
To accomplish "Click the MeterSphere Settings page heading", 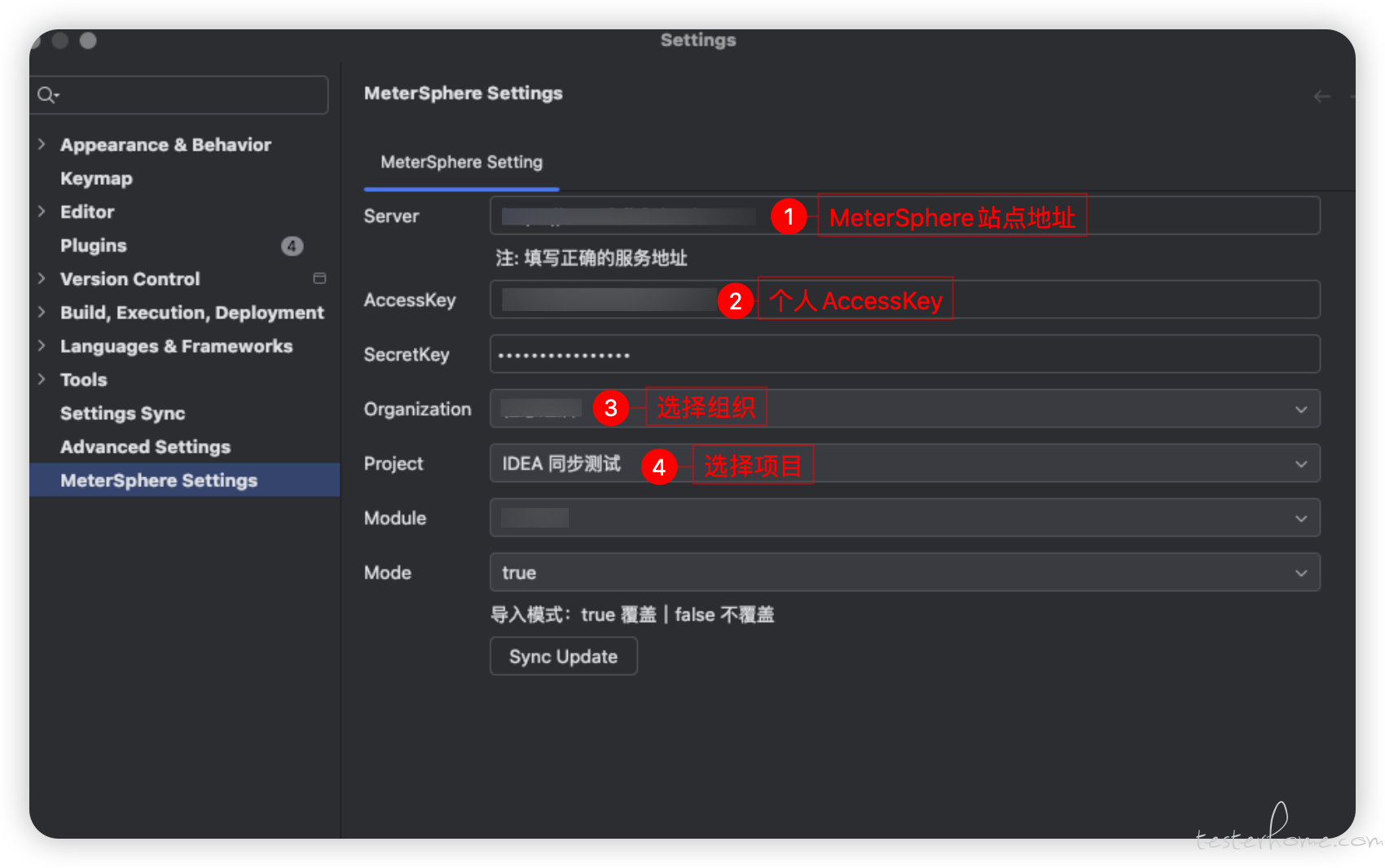I will click(x=464, y=93).
